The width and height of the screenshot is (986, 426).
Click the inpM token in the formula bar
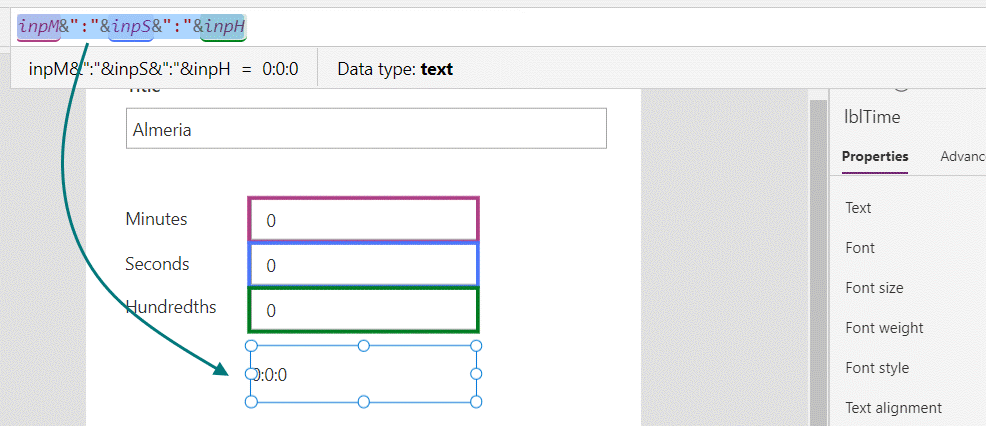(38, 26)
